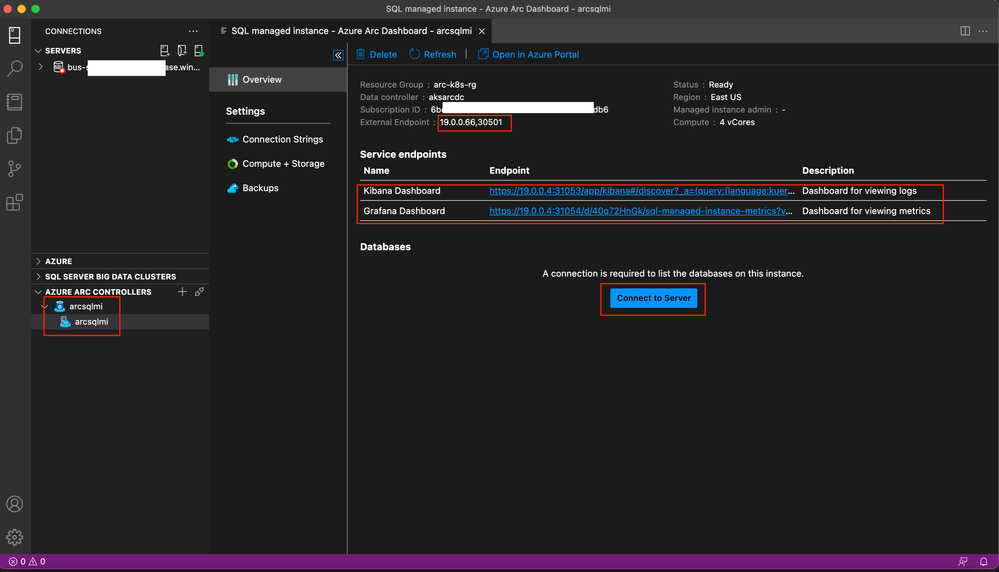This screenshot has width=999, height=572.
Task: Click New Server Group icon
Action: coord(182,50)
